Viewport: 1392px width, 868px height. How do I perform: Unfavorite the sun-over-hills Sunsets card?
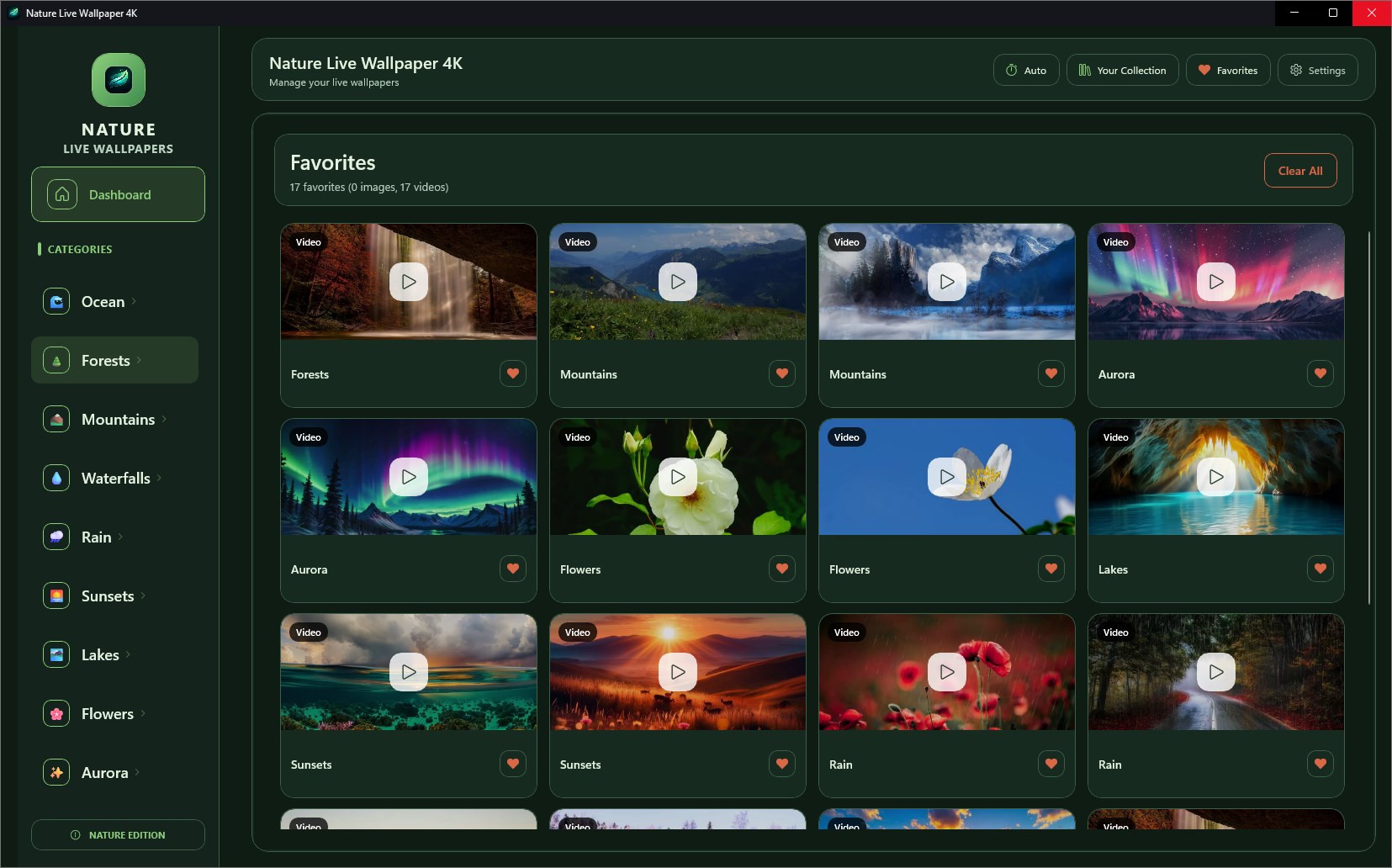pos(782,764)
